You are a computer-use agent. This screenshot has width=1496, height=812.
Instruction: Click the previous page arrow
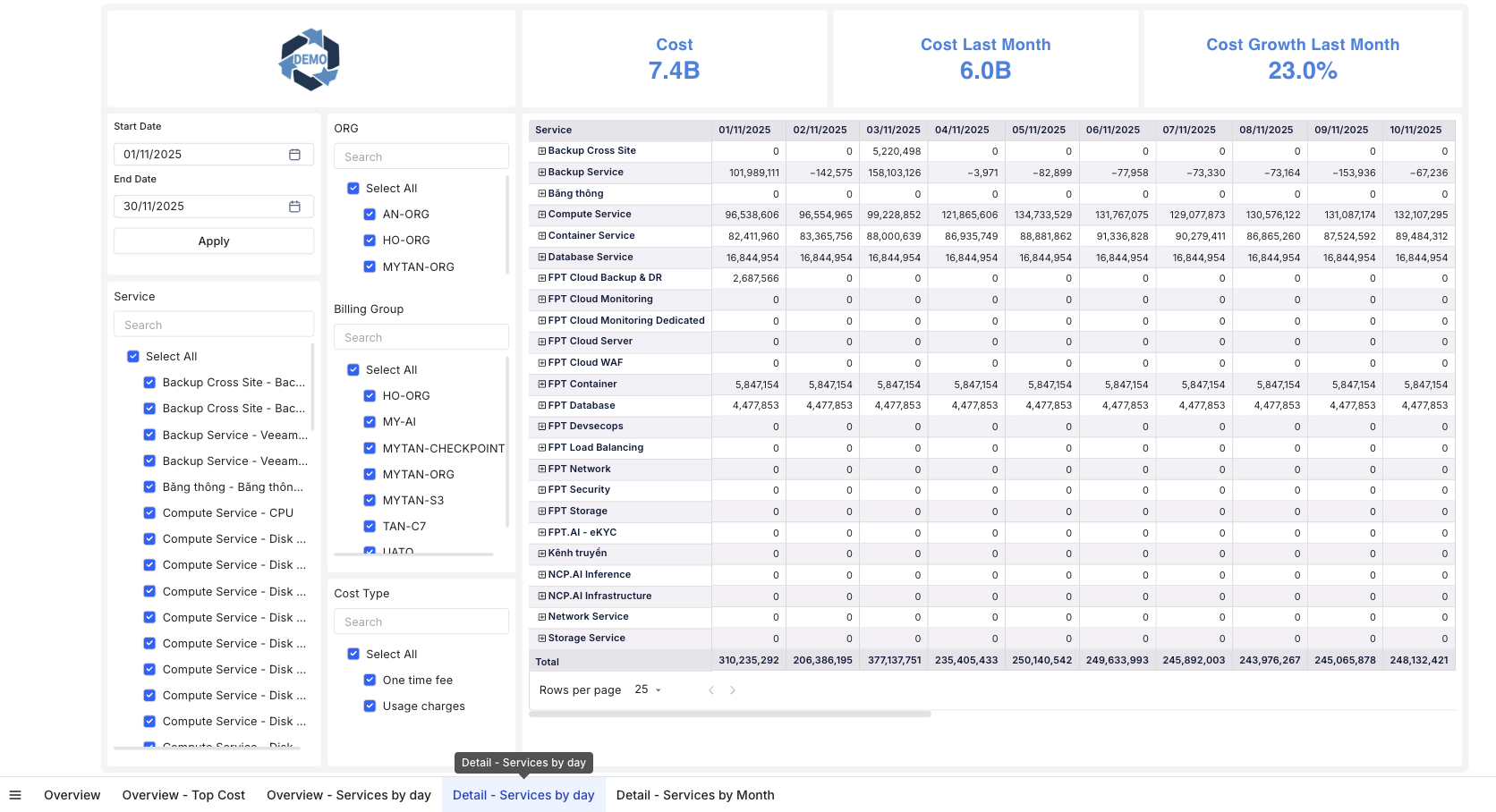coord(711,689)
